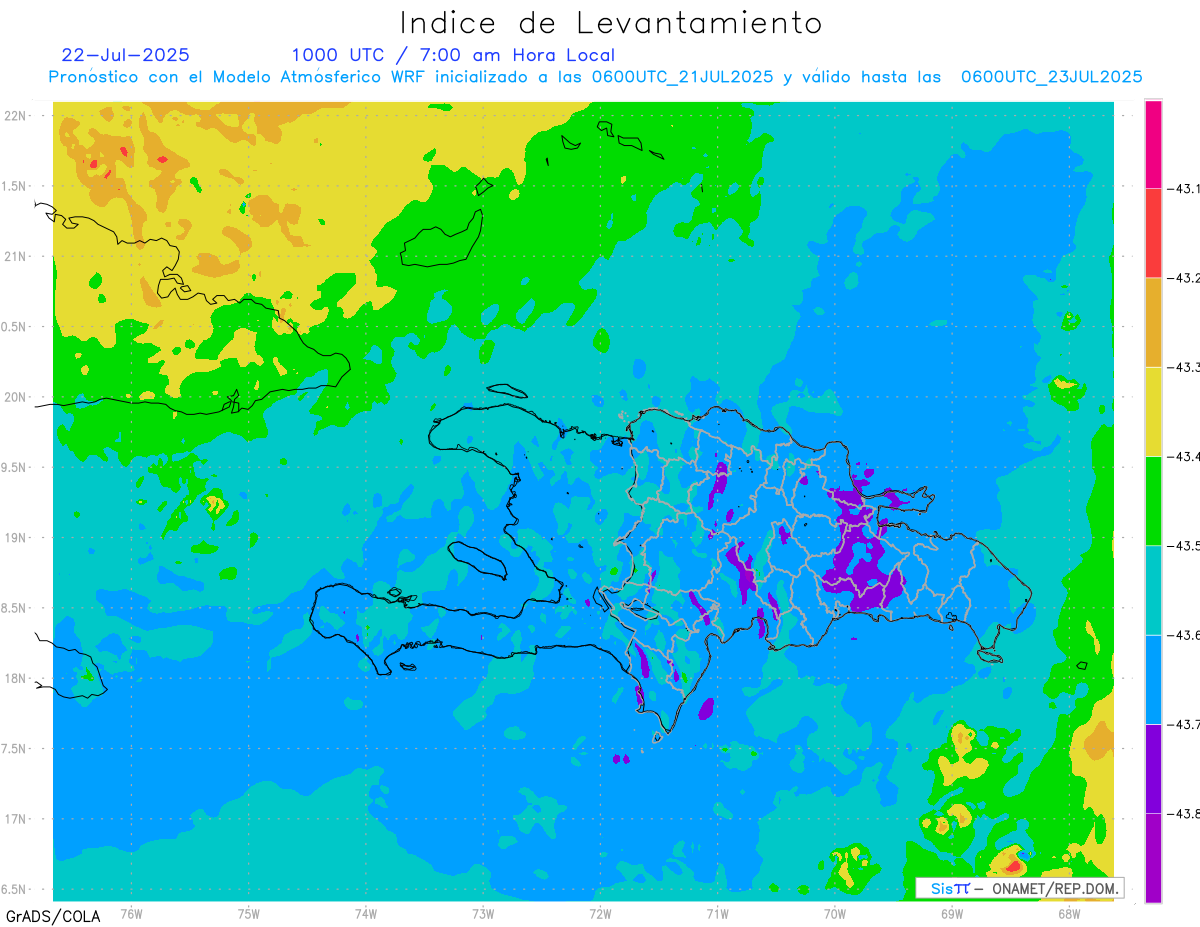
Task: Click the '-43.6' color scale value
Action: pos(1183,635)
